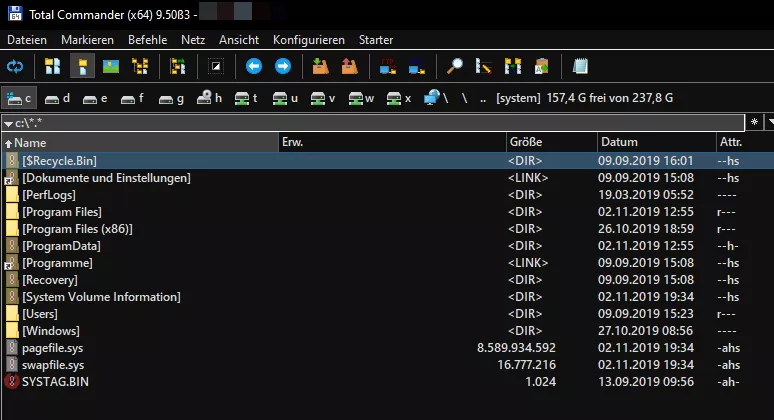
Task: Sort by the Größe column header
Action: click(x=552, y=143)
